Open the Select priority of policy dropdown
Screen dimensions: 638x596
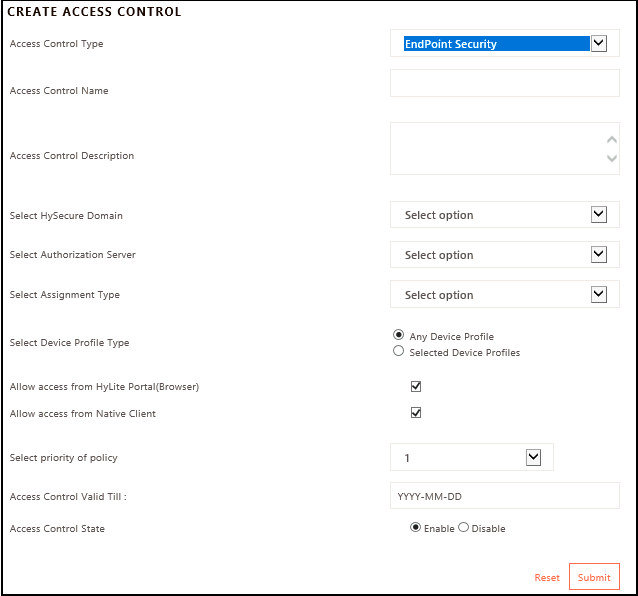pos(472,457)
